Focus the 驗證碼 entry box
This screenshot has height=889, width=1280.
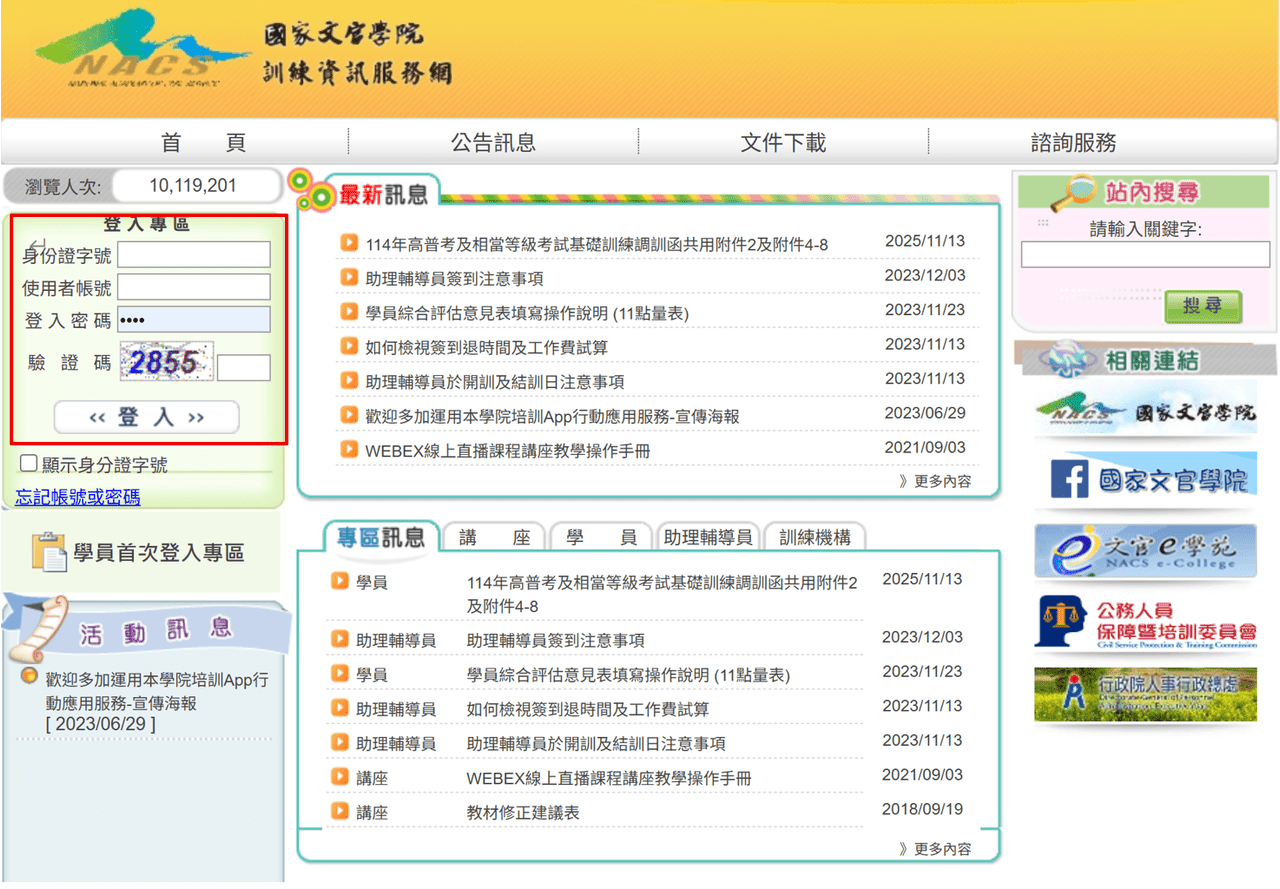pos(244,367)
